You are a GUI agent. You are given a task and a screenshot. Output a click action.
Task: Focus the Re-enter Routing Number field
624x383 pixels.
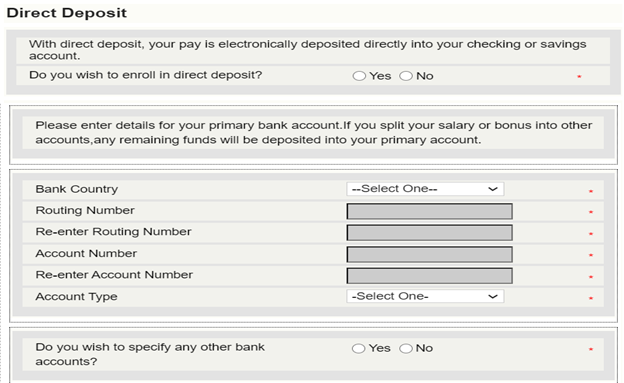[429, 233]
